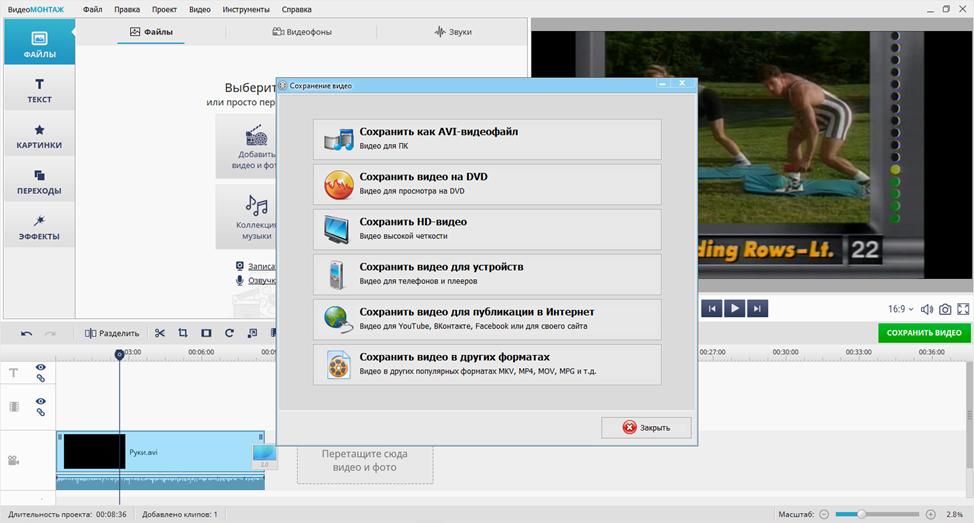Screen dimensions: 974x523
Task: Switch to the Видеофоны tab
Action: point(302,32)
